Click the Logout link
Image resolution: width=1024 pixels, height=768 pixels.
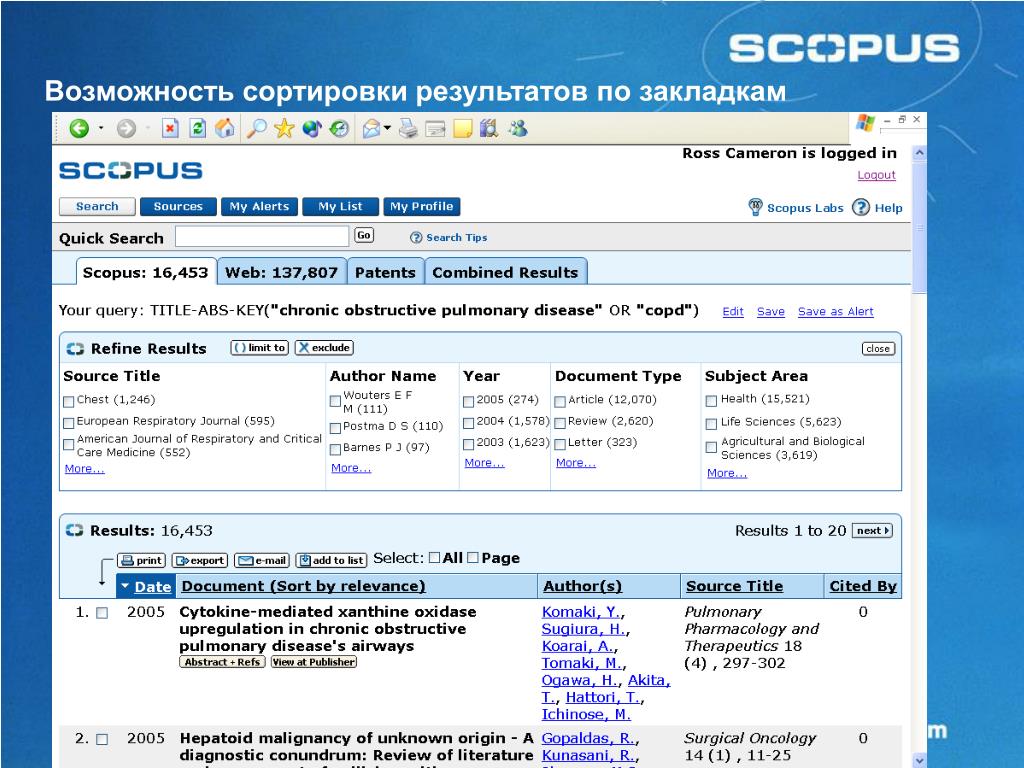[x=876, y=175]
